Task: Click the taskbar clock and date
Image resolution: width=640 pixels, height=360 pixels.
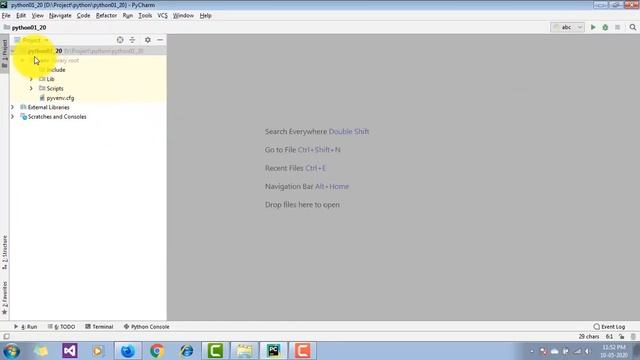Action: coord(614,351)
